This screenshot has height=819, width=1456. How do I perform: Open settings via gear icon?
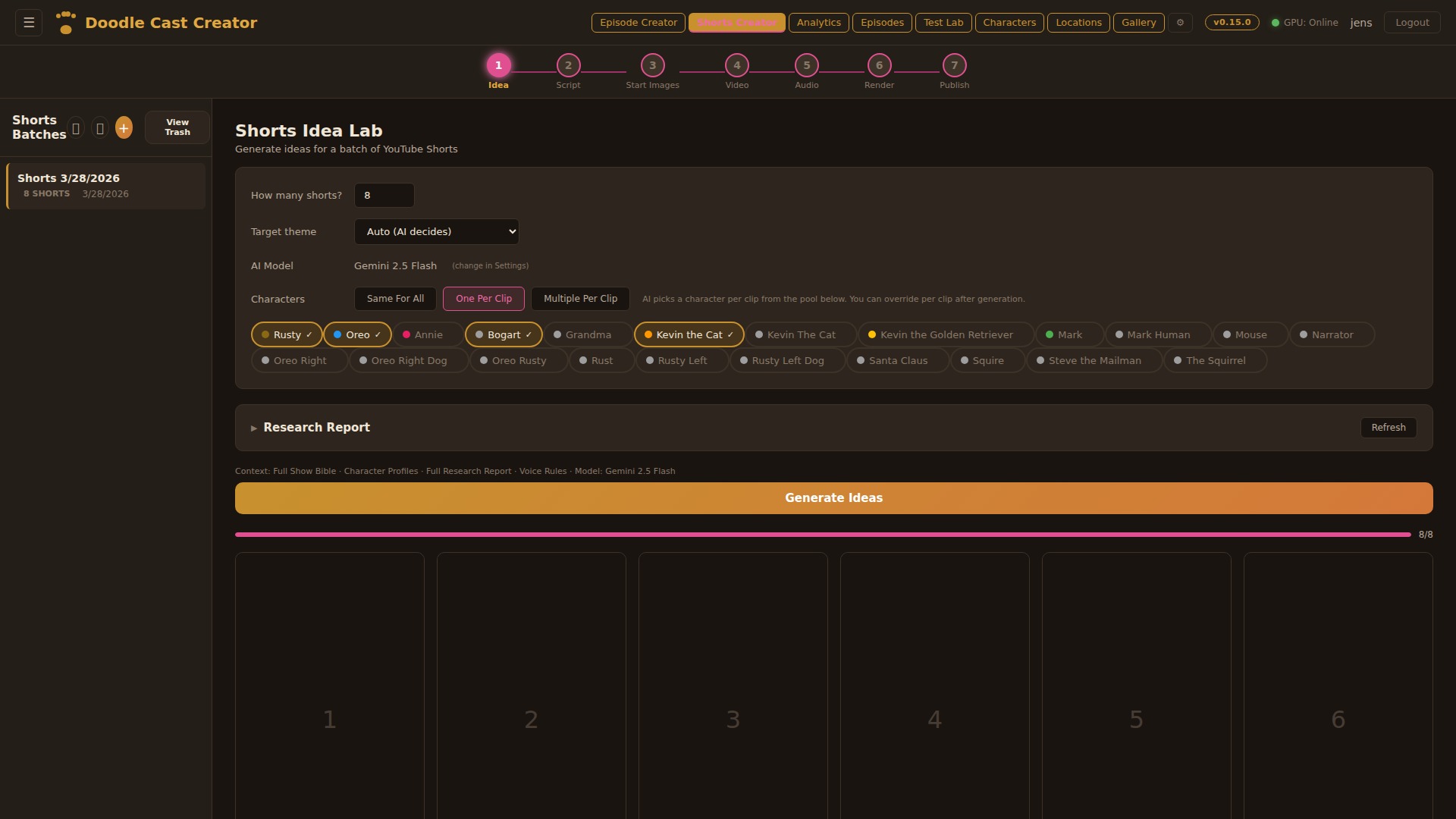(x=1180, y=23)
